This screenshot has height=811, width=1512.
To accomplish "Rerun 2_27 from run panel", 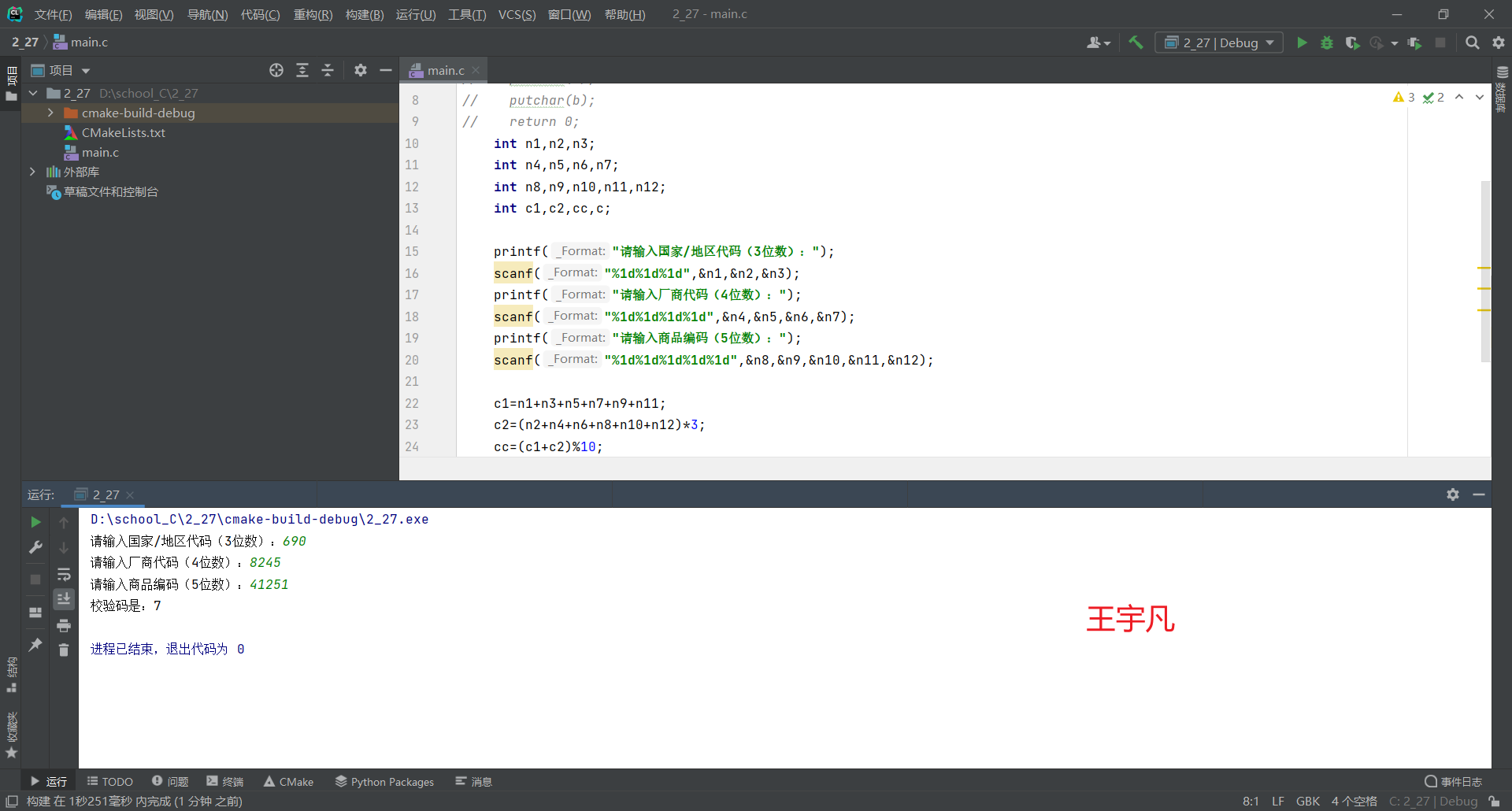I will pos(35,522).
